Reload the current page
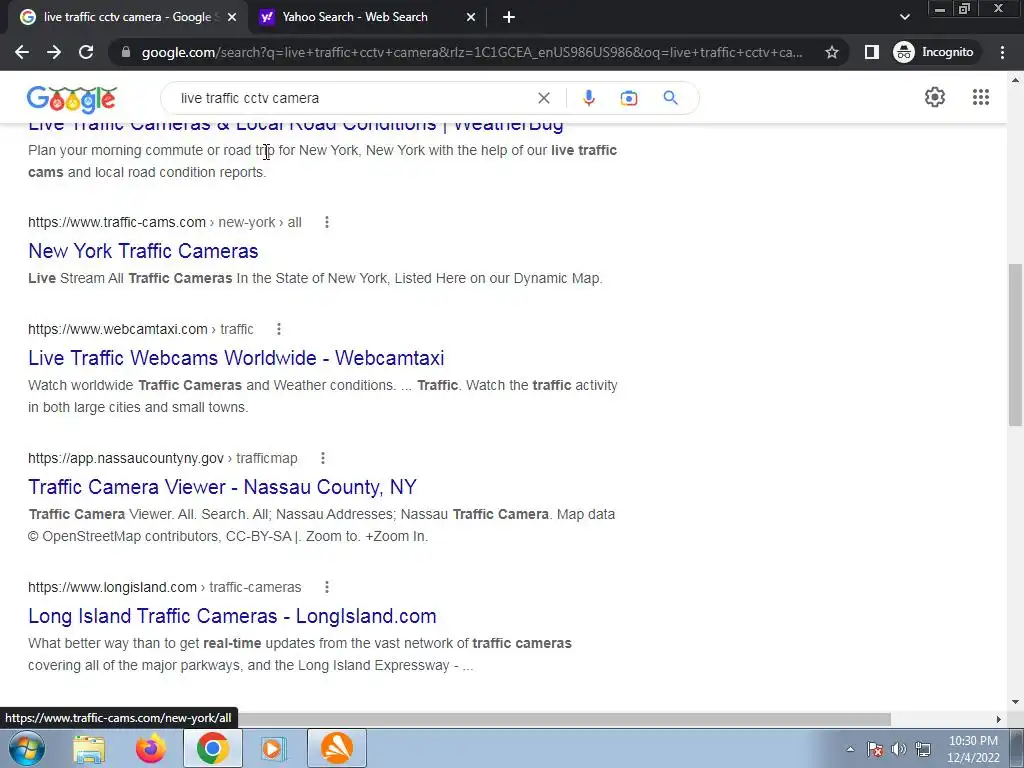Viewport: 1024px width, 768px height. pyautogui.click(x=86, y=52)
